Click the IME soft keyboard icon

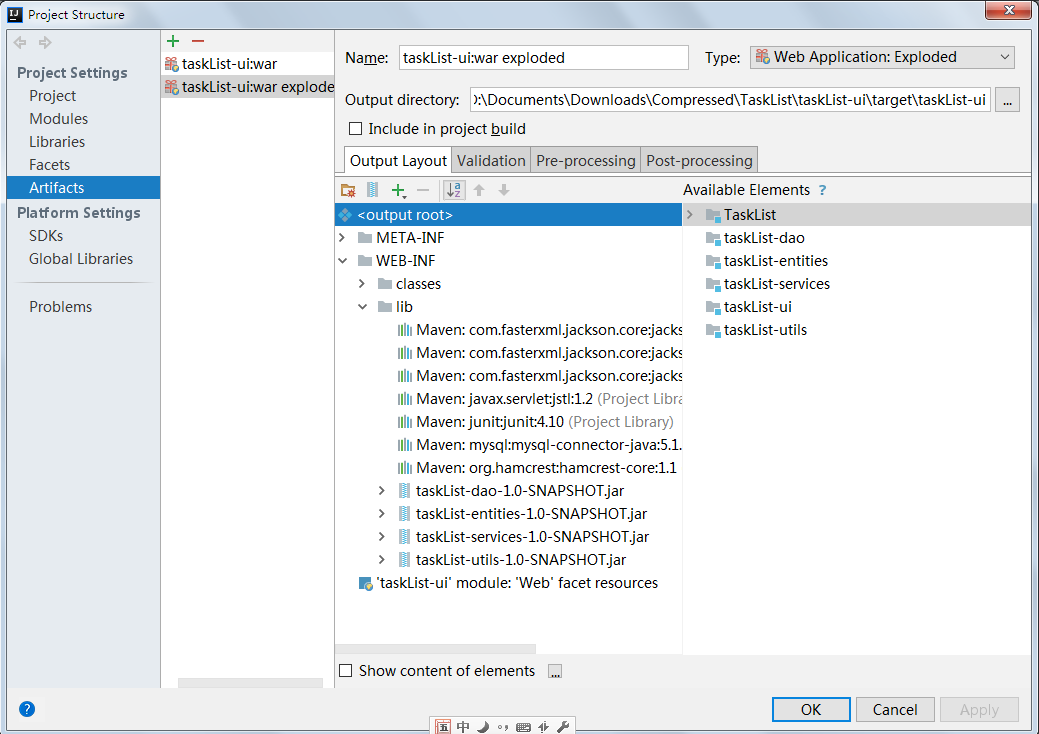(x=523, y=727)
